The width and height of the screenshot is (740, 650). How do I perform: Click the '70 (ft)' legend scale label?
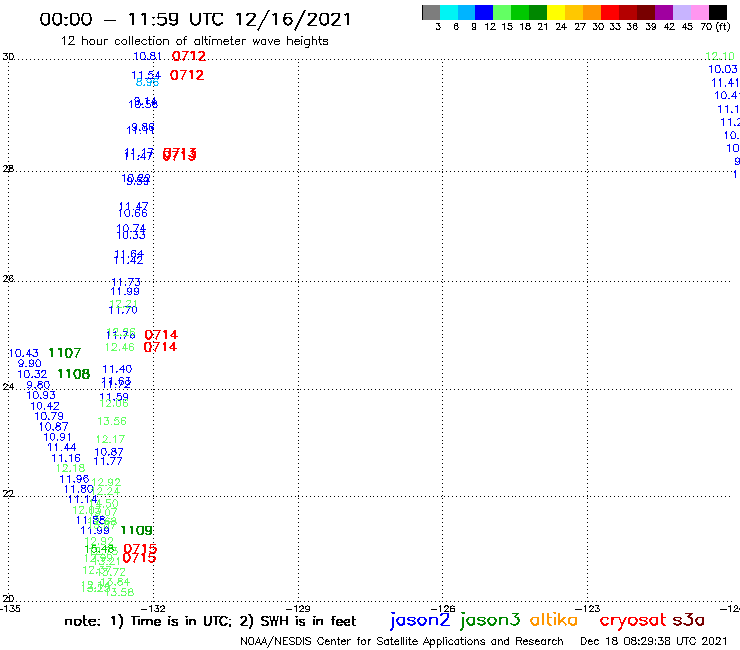(x=715, y=26)
